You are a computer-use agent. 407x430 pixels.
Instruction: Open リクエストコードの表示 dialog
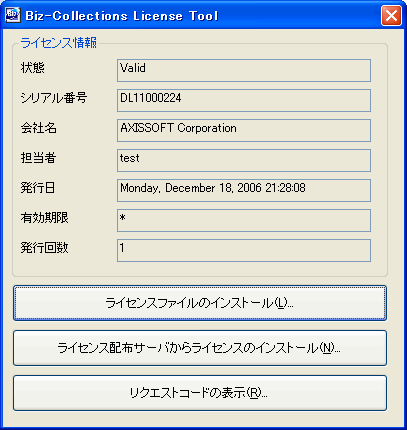tap(200, 393)
